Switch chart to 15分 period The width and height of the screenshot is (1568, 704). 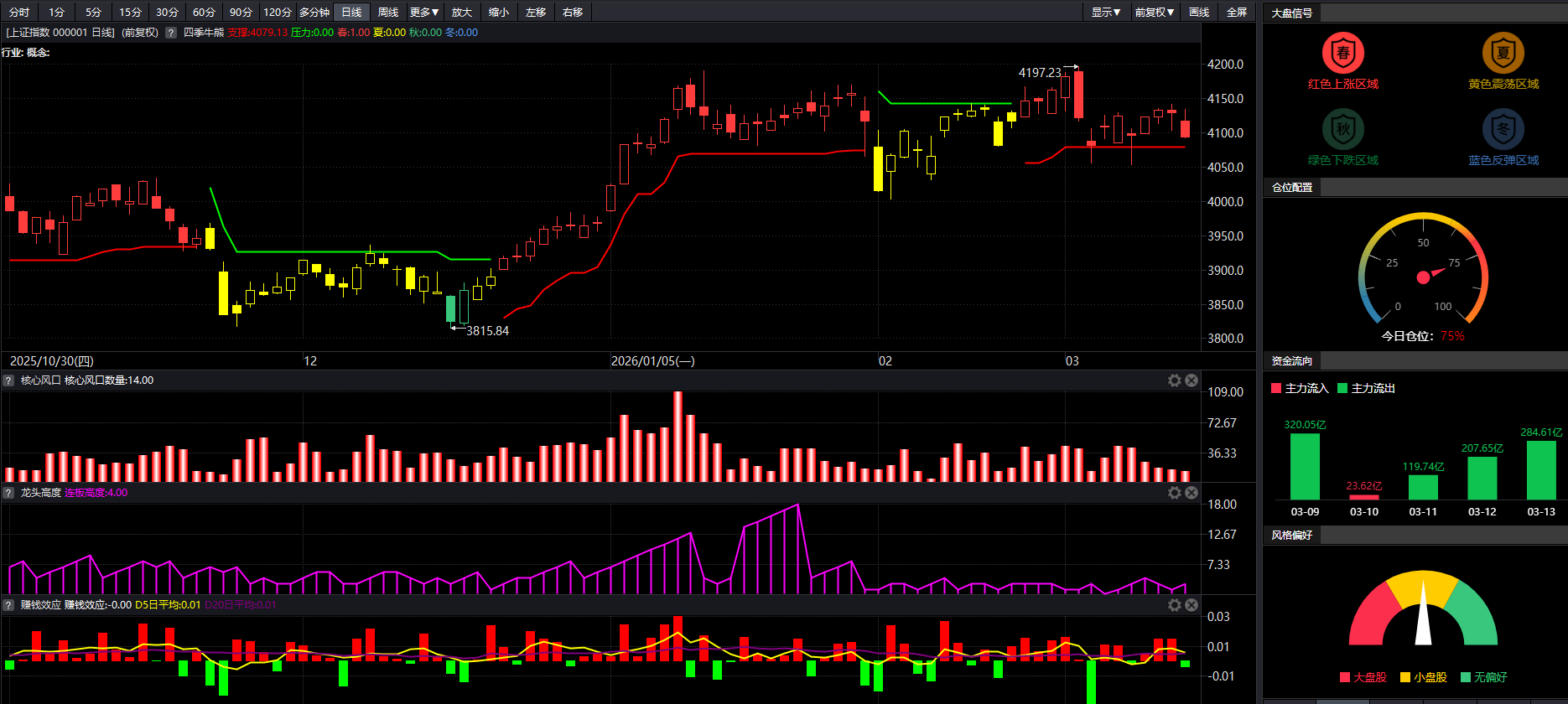pyautogui.click(x=130, y=12)
